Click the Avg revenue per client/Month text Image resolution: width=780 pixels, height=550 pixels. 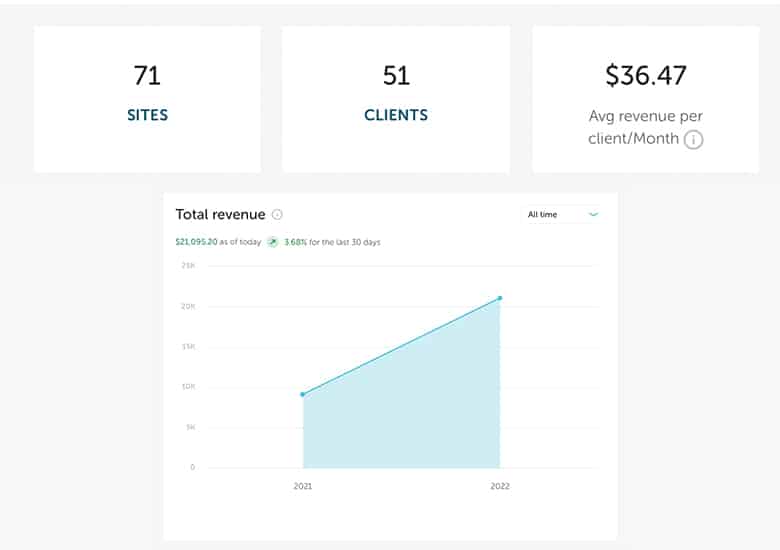click(x=645, y=128)
